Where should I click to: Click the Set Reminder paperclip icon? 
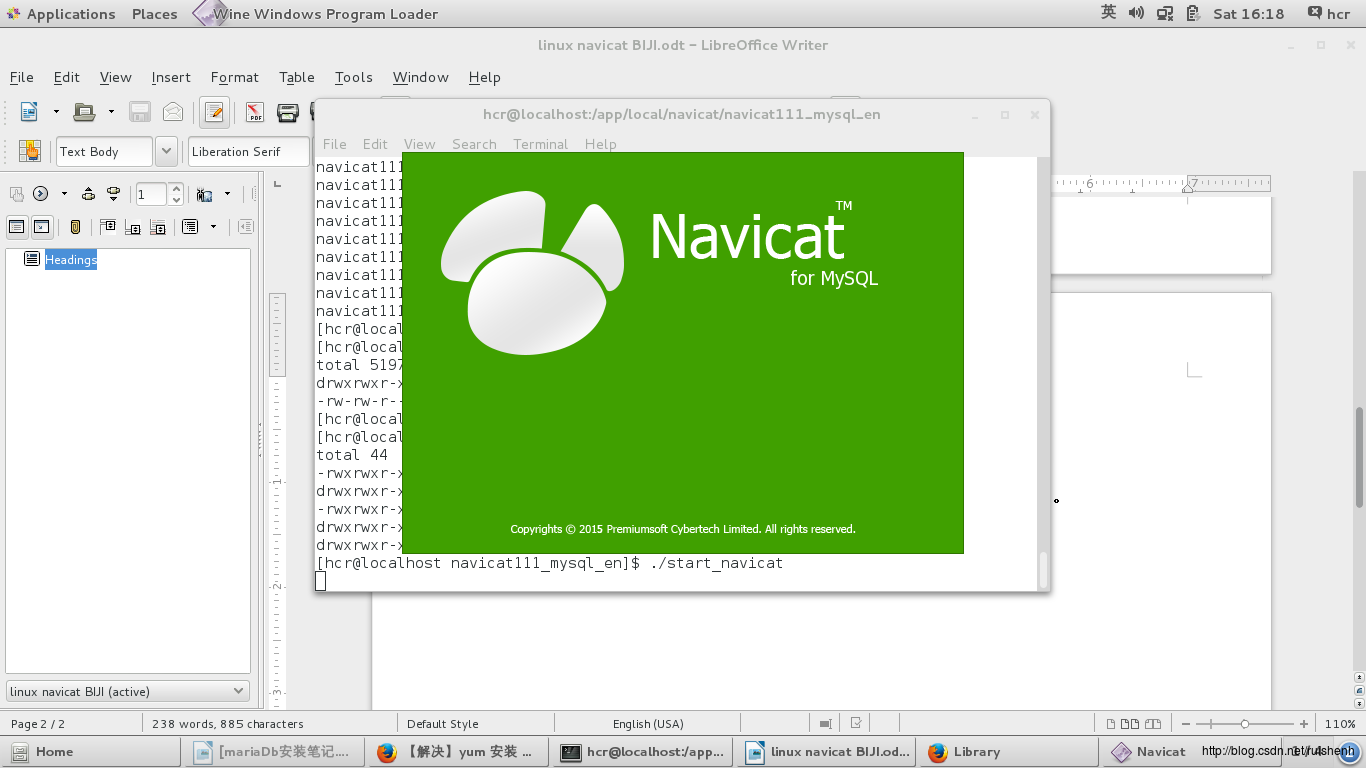point(75,227)
